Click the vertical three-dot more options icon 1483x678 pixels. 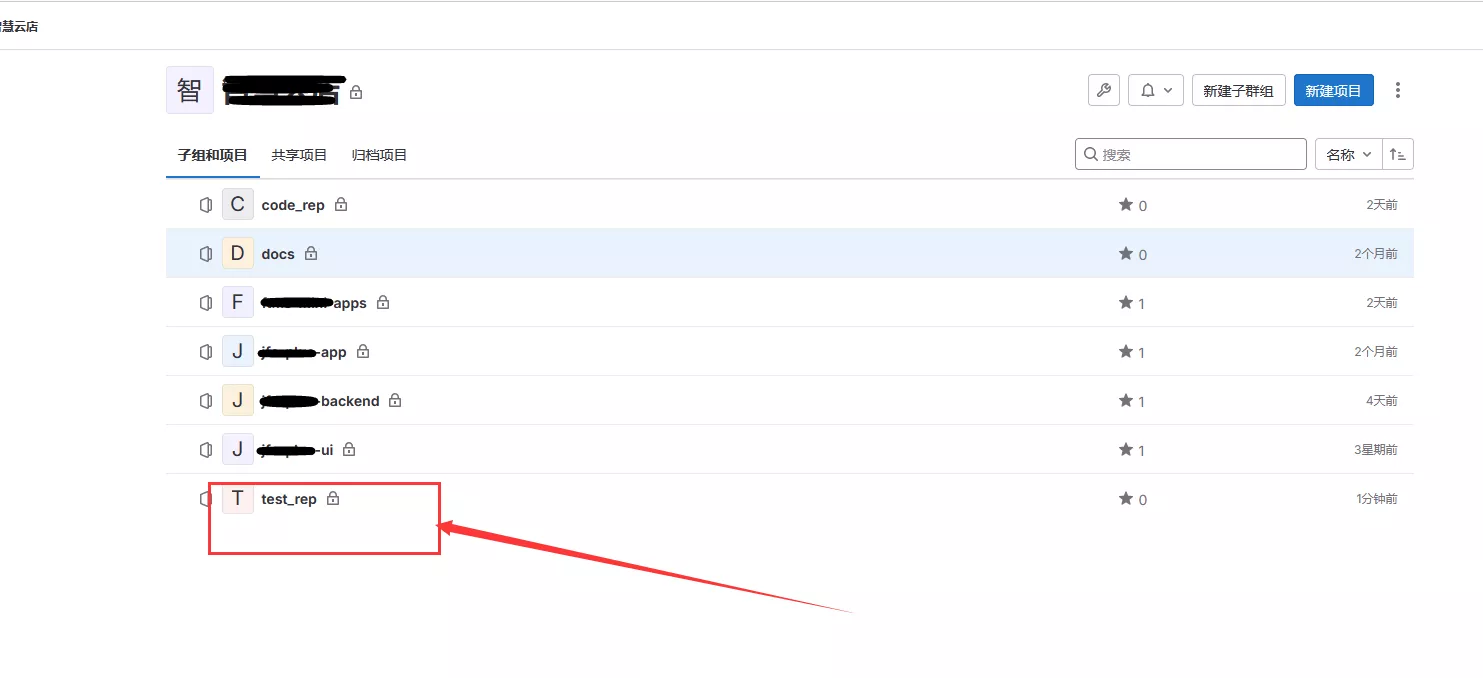pyautogui.click(x=1398, y=90)
